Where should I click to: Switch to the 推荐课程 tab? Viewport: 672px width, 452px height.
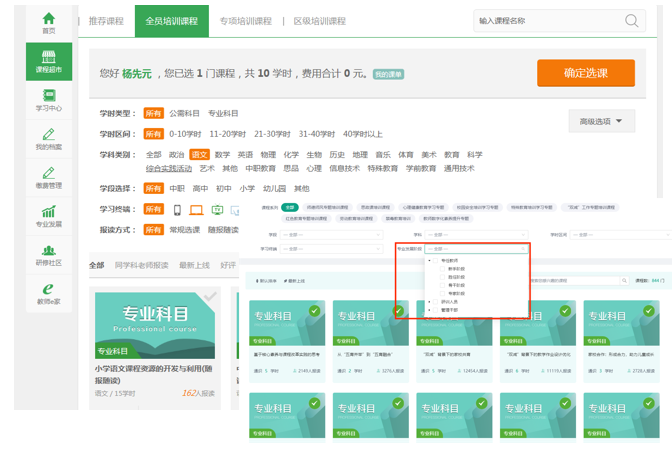point(106,21)
